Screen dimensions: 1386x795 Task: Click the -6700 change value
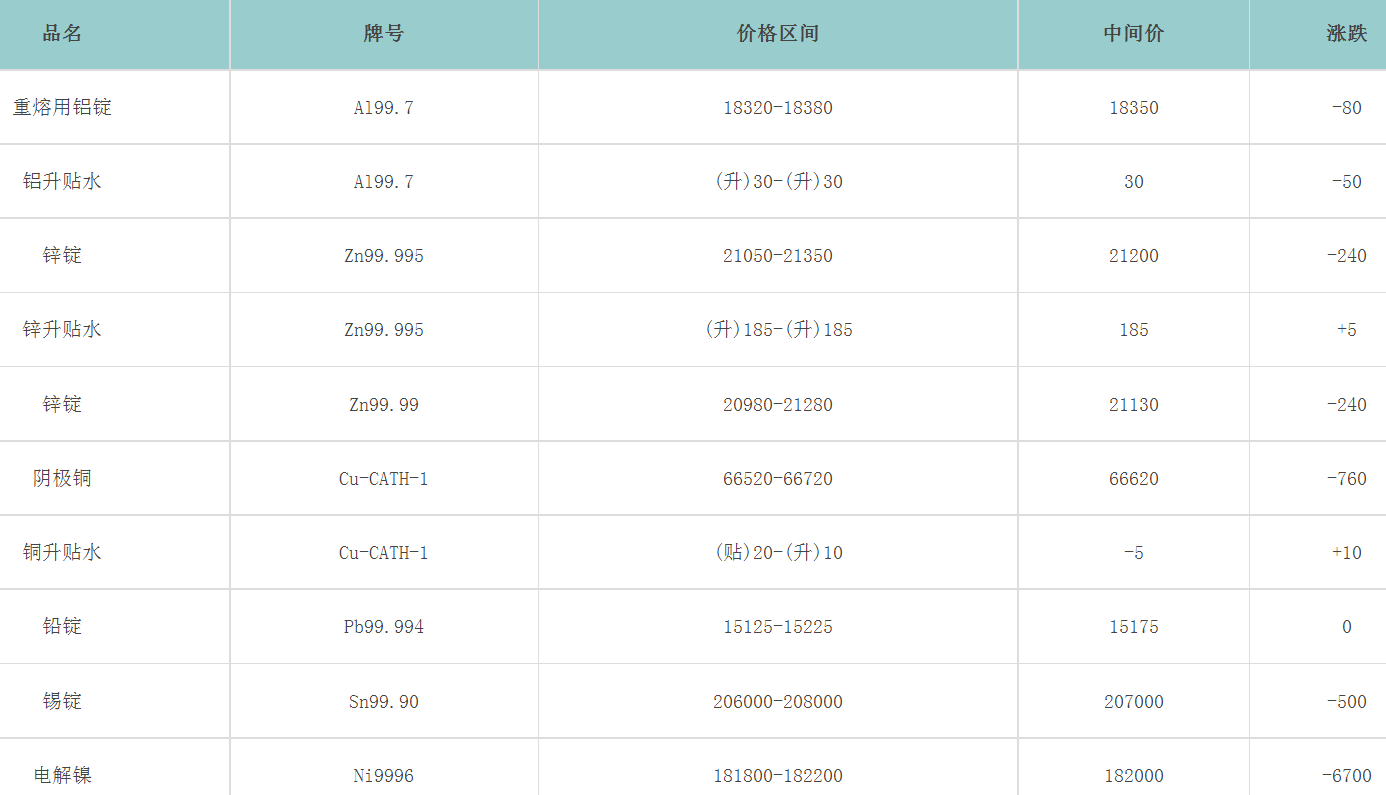point(1346,776)
